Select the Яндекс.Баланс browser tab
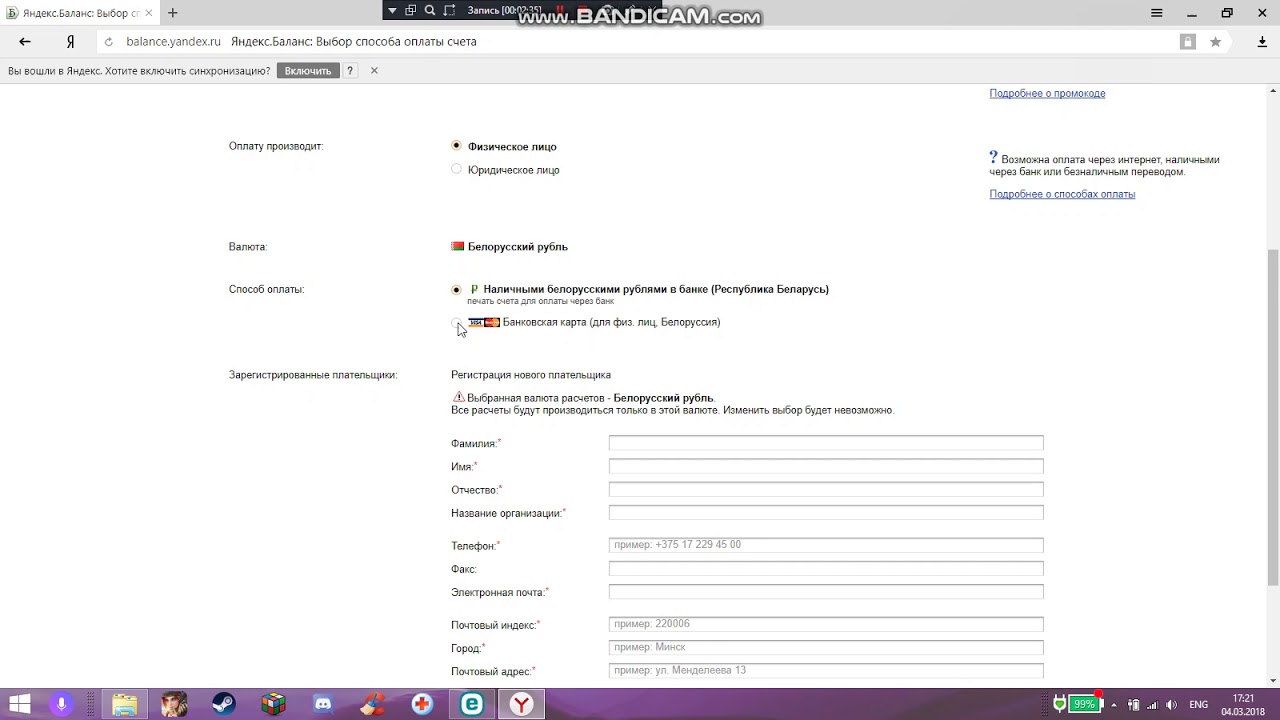Screen dimensions: 1280x720 click(78, 13)
